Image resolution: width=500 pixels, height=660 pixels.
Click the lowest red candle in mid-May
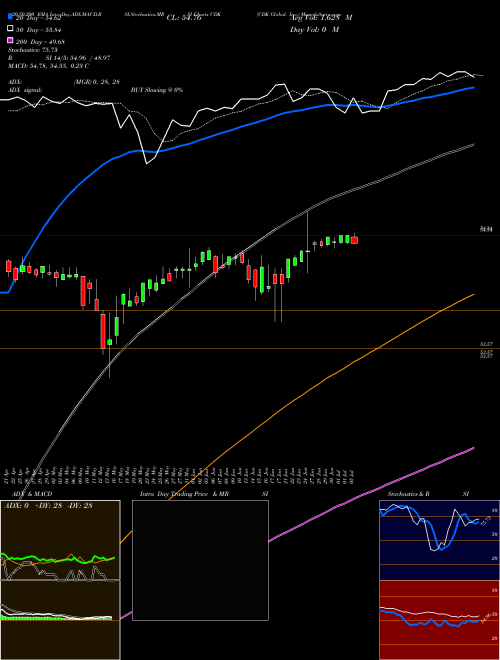[x=103, y=332]
